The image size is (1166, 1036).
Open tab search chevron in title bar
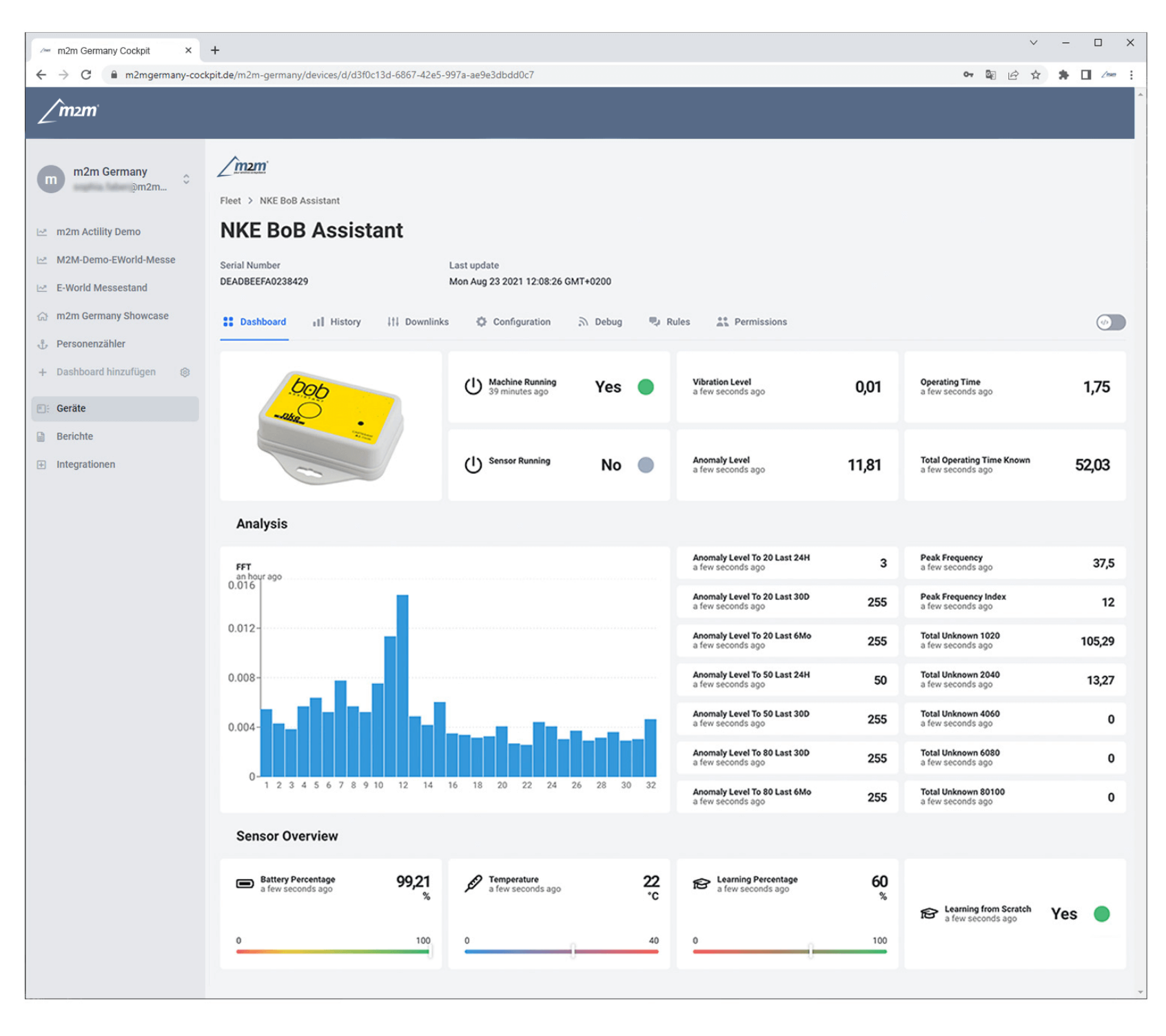[1033, 43]
